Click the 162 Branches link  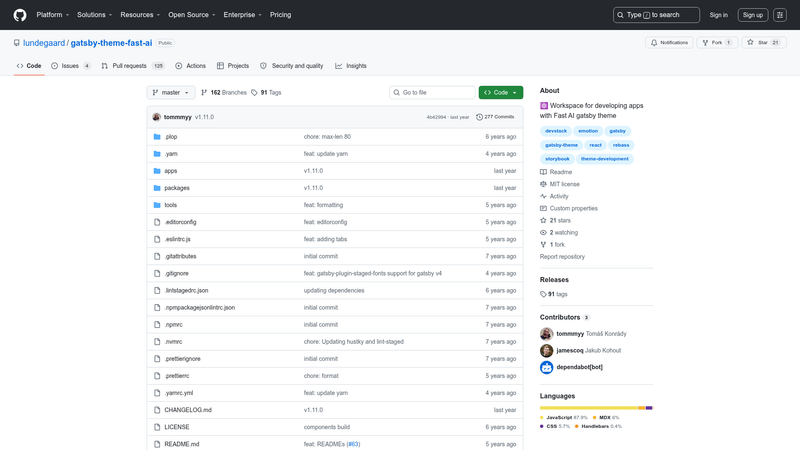coord(224,92)
